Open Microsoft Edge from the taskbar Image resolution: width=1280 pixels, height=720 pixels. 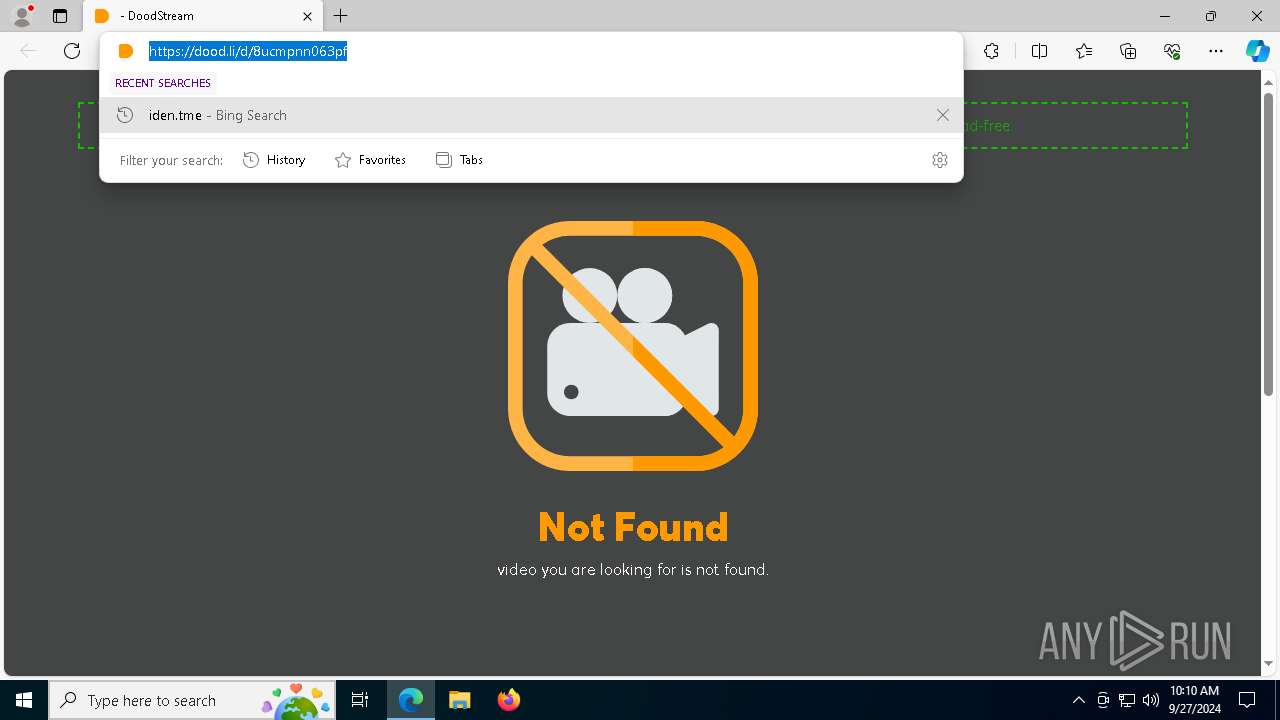click(411, 700)
